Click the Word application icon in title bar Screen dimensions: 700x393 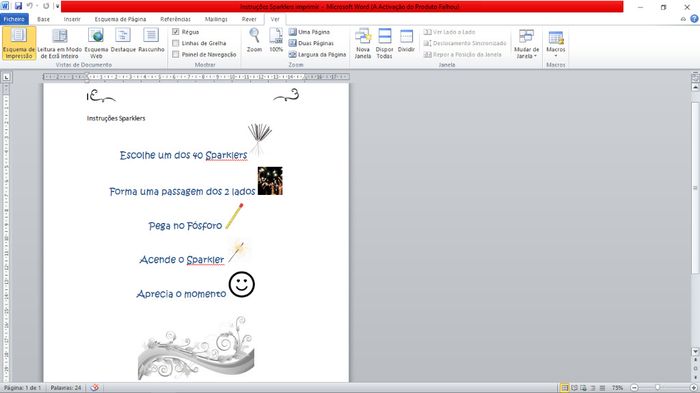pyautogui.click(x=5, y=6)
